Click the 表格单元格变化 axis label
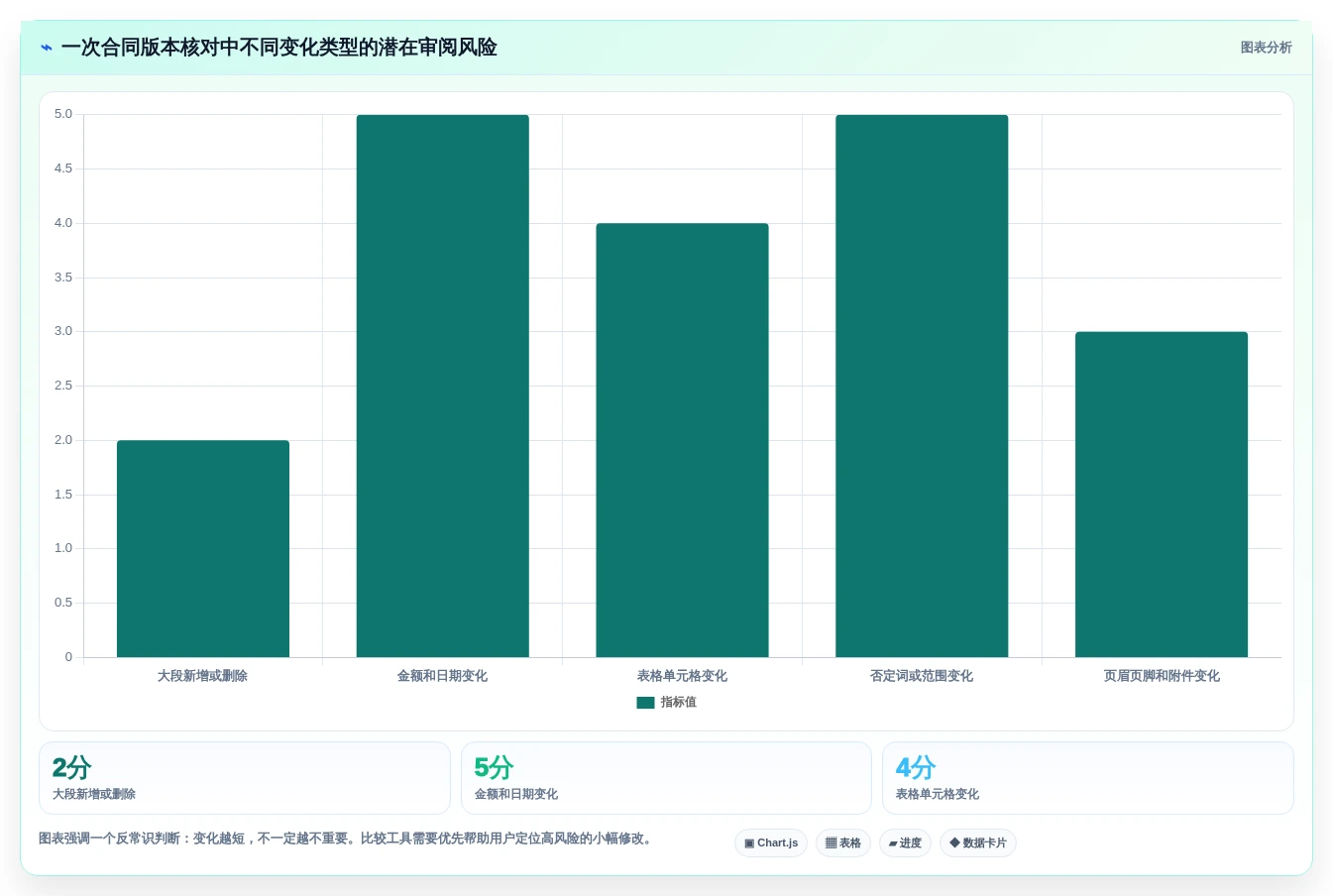This screenshot has height=896, width=1333. pyautogui.click(x=682, y=676)
